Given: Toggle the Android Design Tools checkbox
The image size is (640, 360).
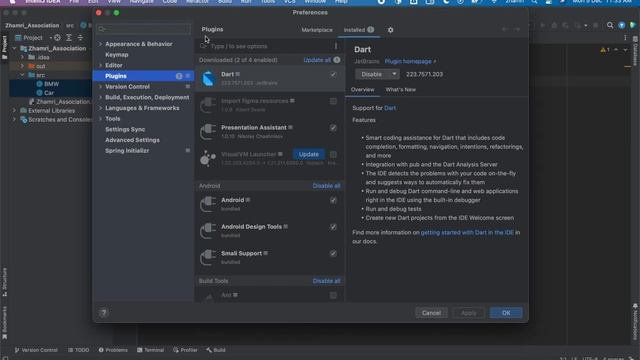Looking at the screenshot, I should click(333, 227).
